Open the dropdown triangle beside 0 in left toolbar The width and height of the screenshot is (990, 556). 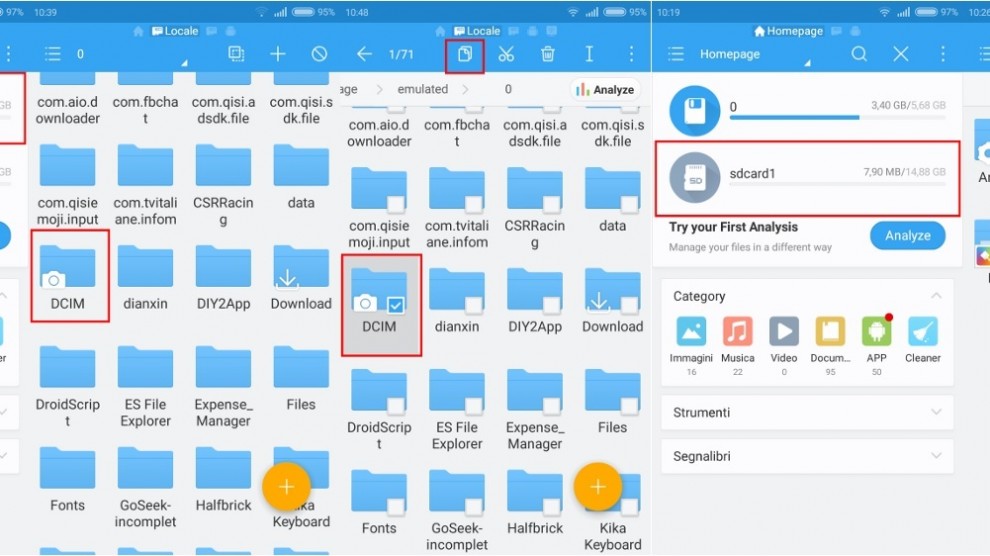coord(184,62)
